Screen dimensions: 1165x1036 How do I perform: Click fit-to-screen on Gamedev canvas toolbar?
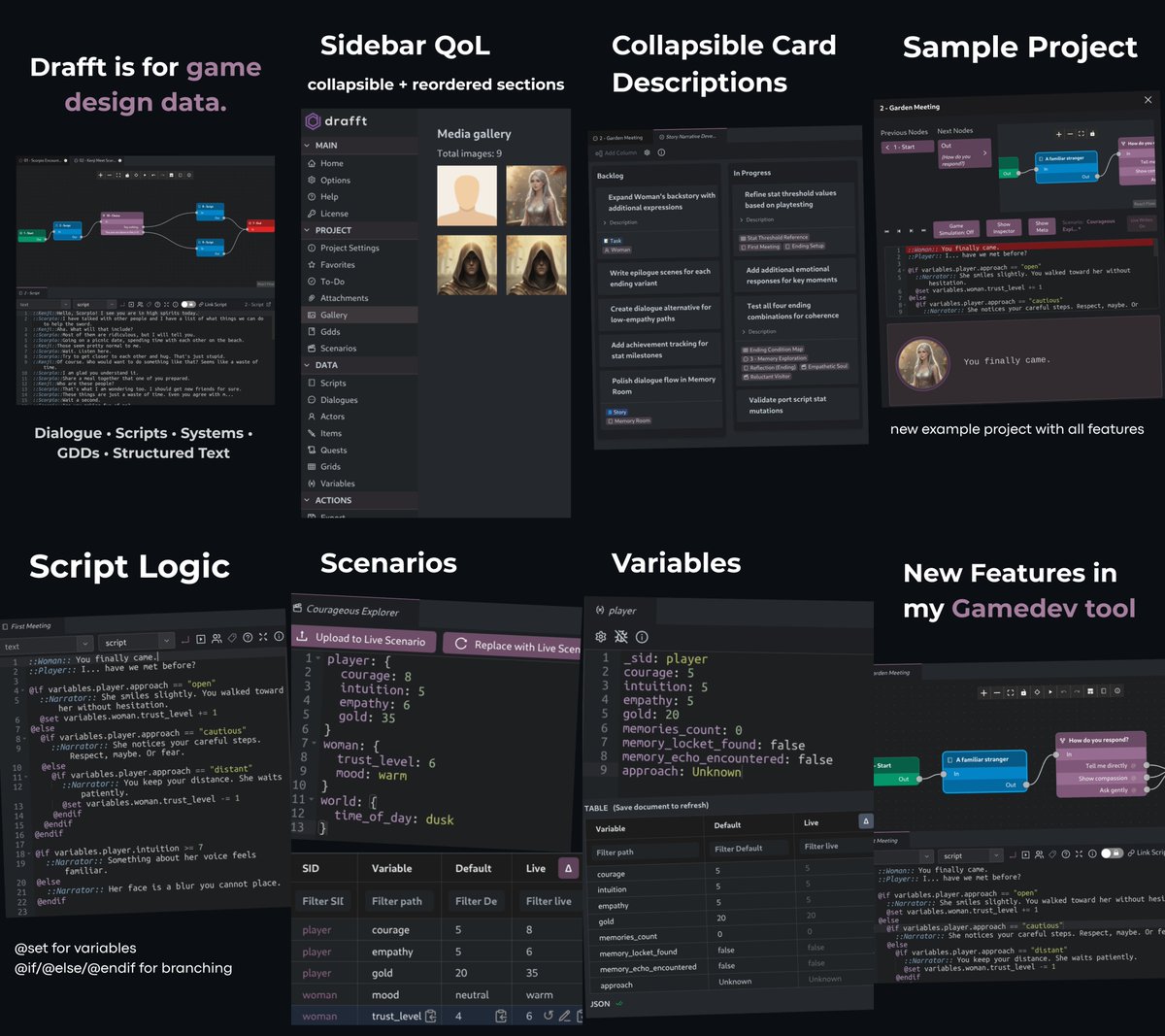1011,693
